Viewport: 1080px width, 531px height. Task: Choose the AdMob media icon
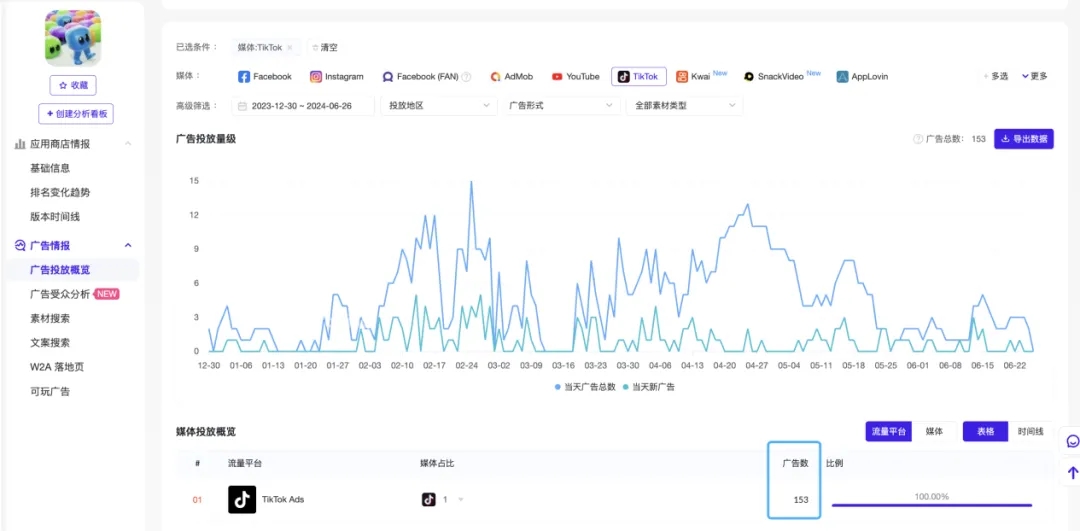[x=495, y=77]
